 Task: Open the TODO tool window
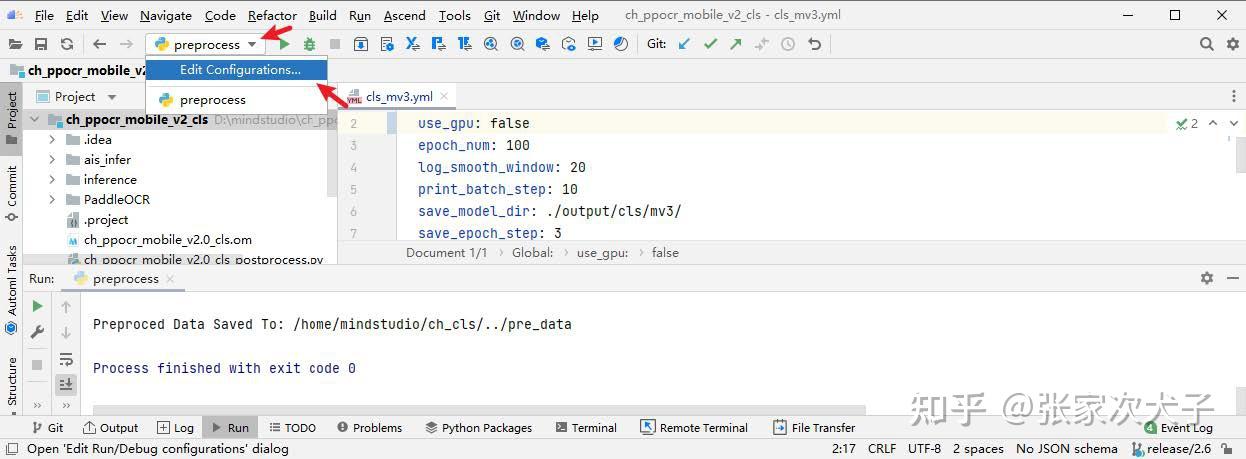pyautogui.click(x=293, y=428)
